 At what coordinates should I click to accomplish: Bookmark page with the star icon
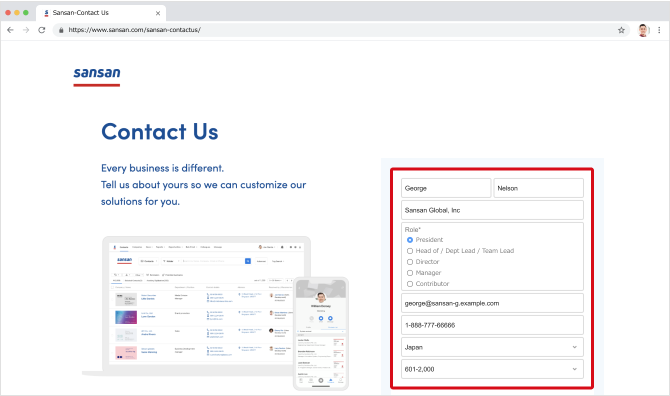coord(621,30)
